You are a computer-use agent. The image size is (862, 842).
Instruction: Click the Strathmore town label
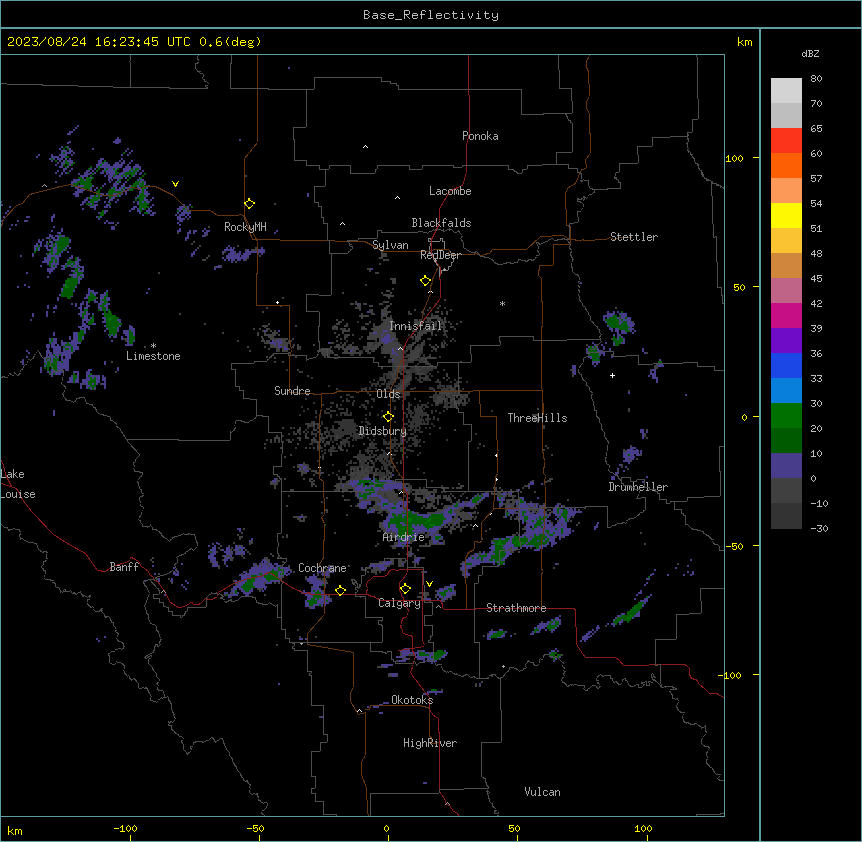click(516, 608)
